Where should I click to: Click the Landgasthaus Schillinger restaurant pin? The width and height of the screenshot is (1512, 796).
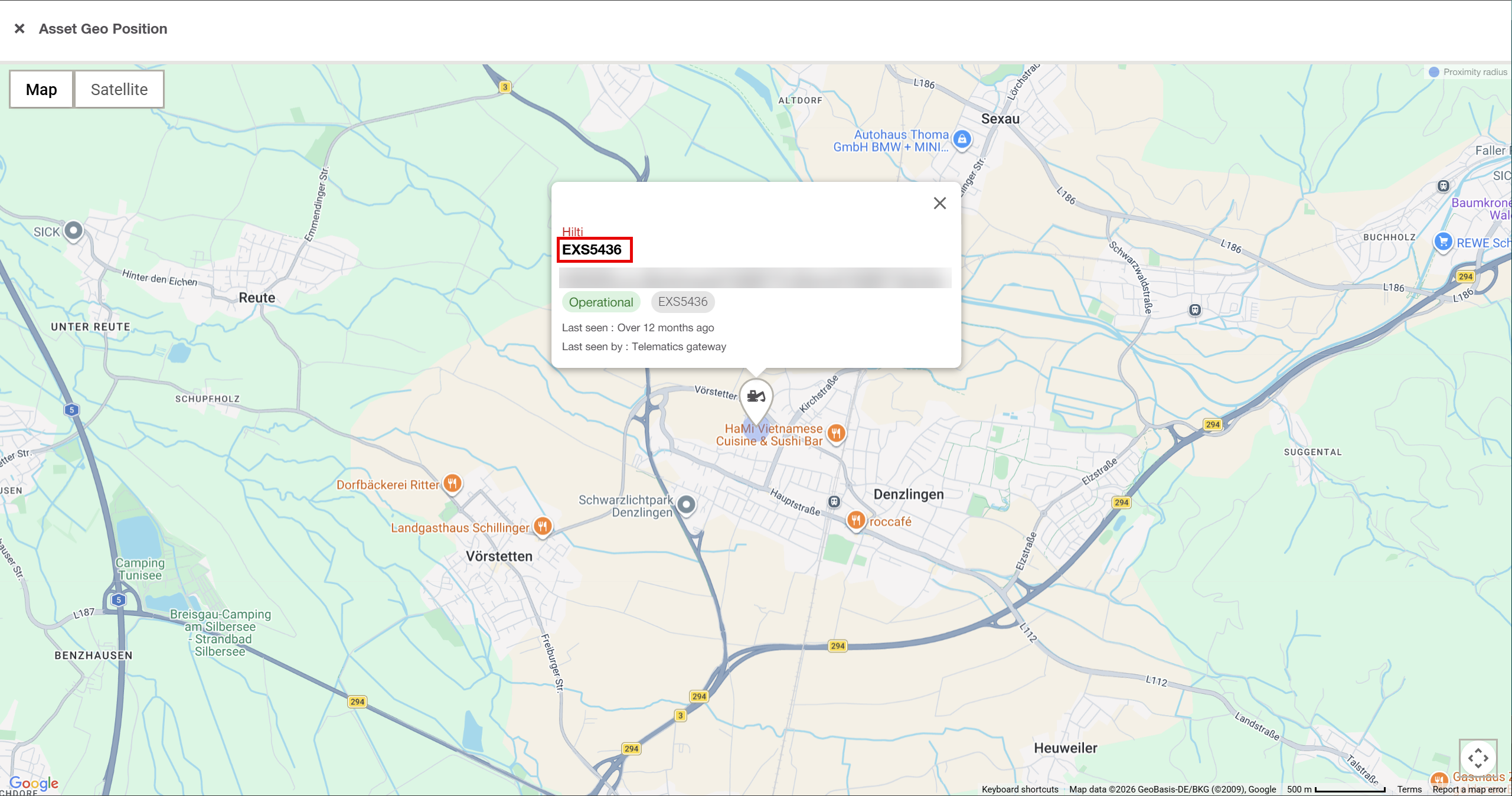pos(543,525)
